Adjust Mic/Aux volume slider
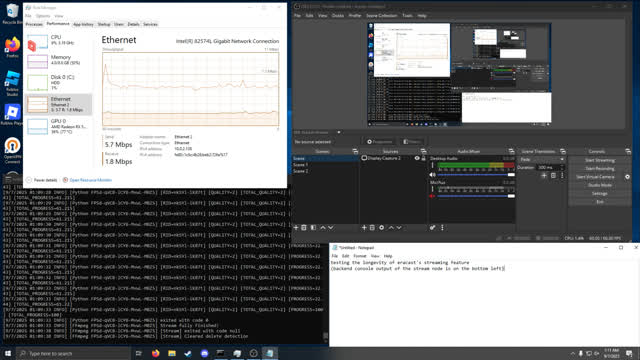The width and height of the screenshot is (640, 360). tap(476, 196)
